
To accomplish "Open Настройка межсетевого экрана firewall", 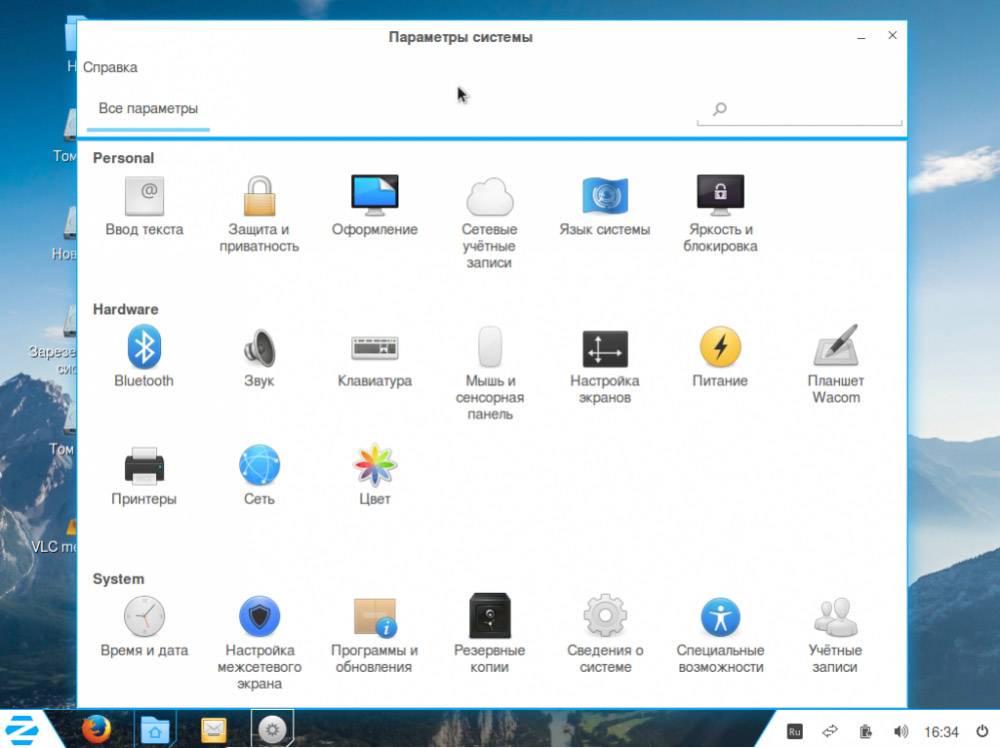I will tap(259, 619).
